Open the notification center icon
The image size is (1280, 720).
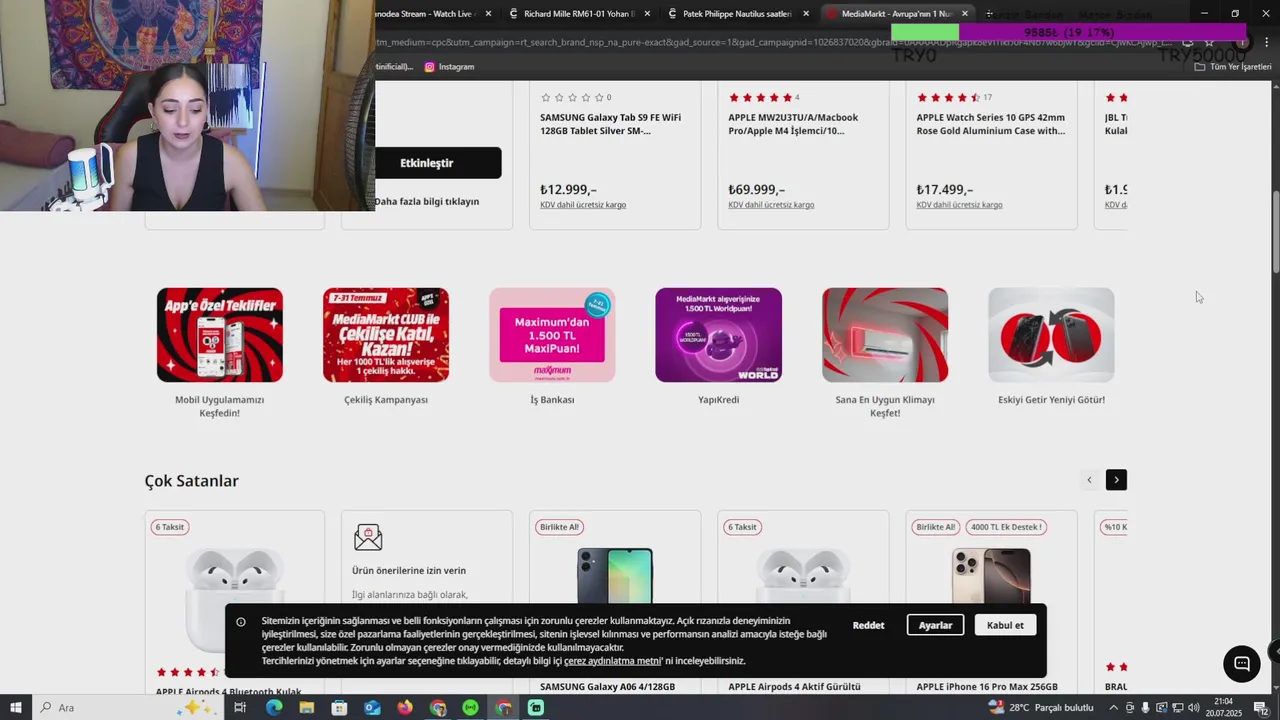click(x=1262, y=707)
